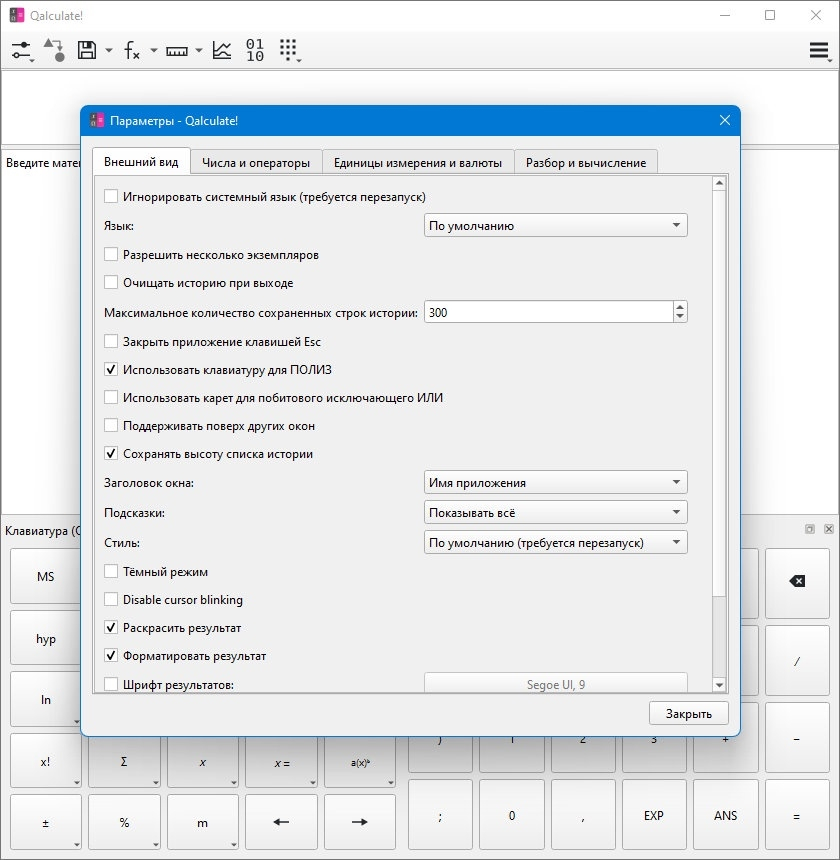Uncheck Использовать клавиатуру для ПОЛИЗ

pos(111,369)
